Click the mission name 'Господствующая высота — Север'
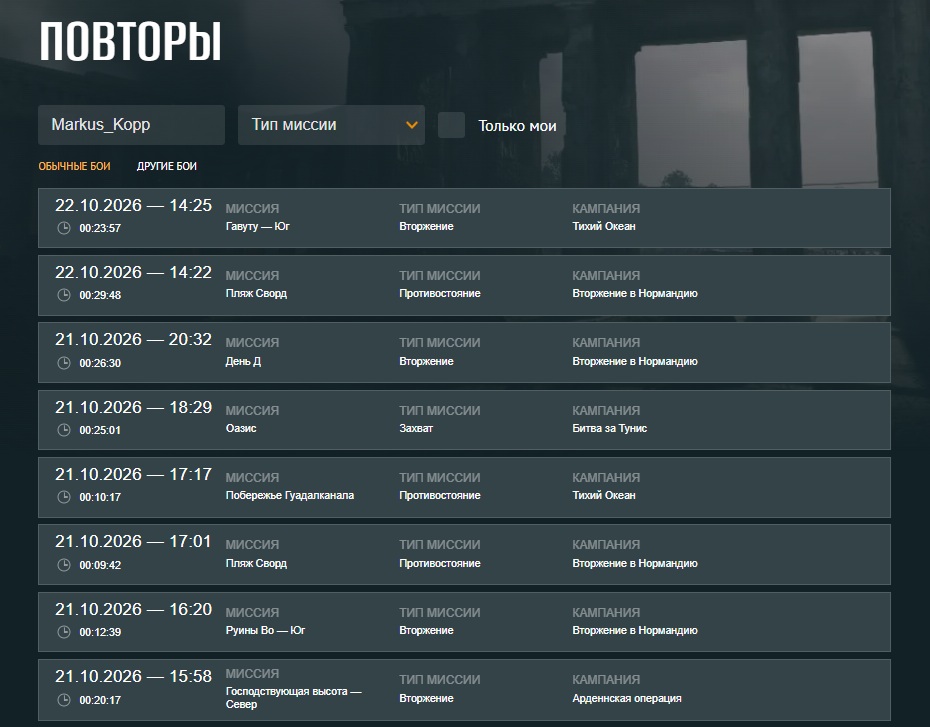 (294, 698)
